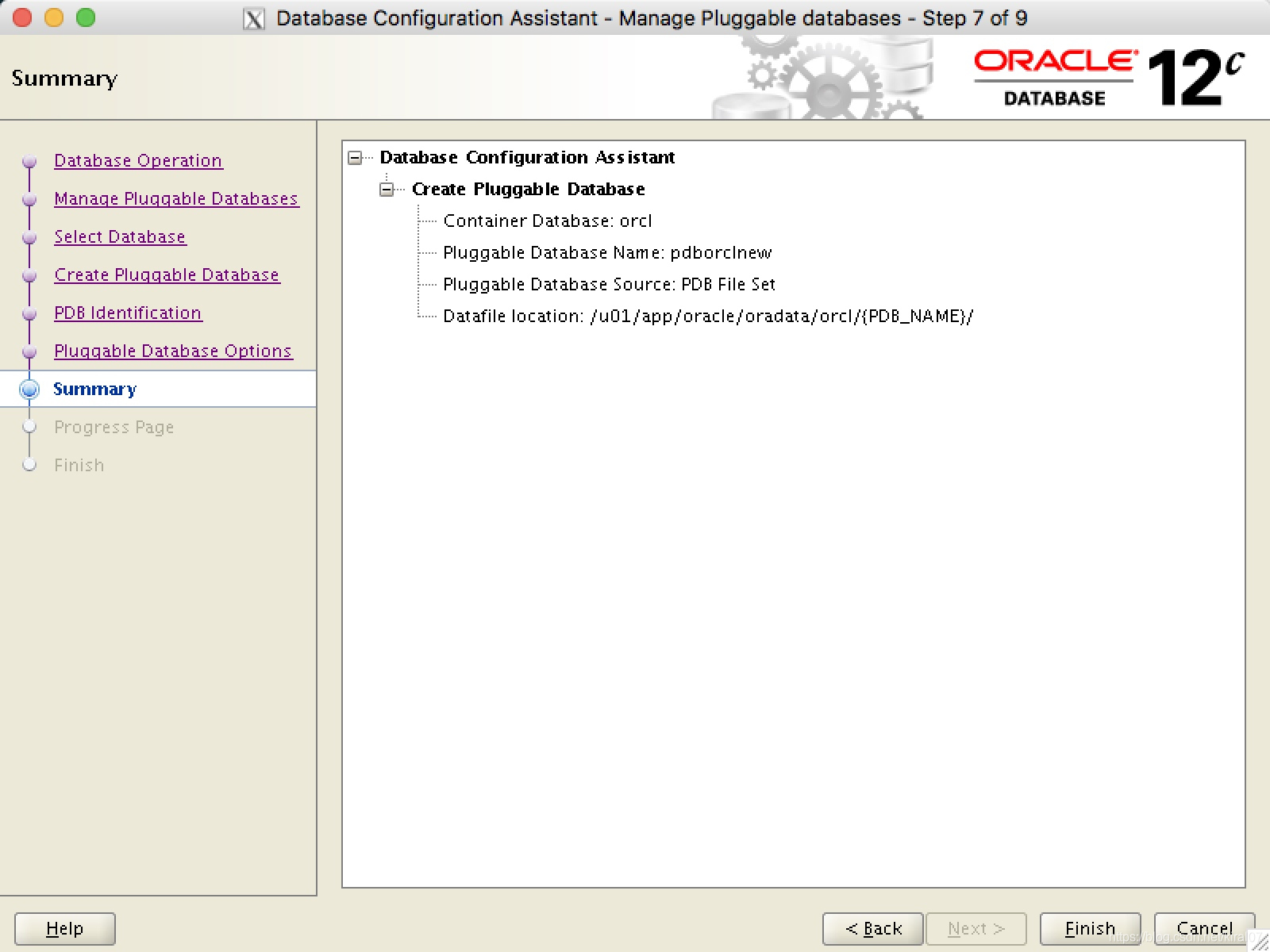The width and height of the screenshot is (1270, 952).
Task: Click the PDB Identification step bullet
Action: click(29, 313)
